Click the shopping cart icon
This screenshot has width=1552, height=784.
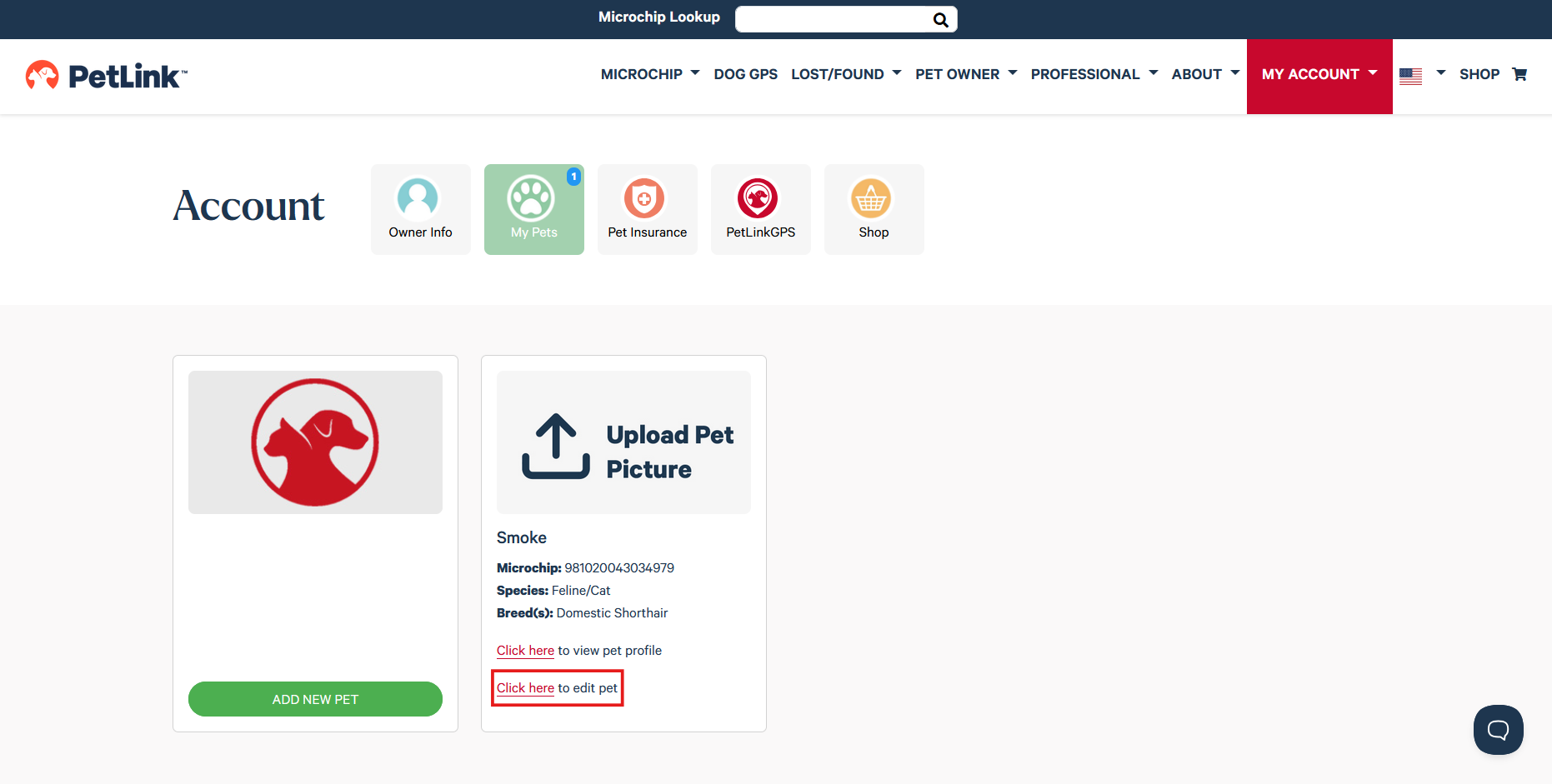click(1519, 74)
